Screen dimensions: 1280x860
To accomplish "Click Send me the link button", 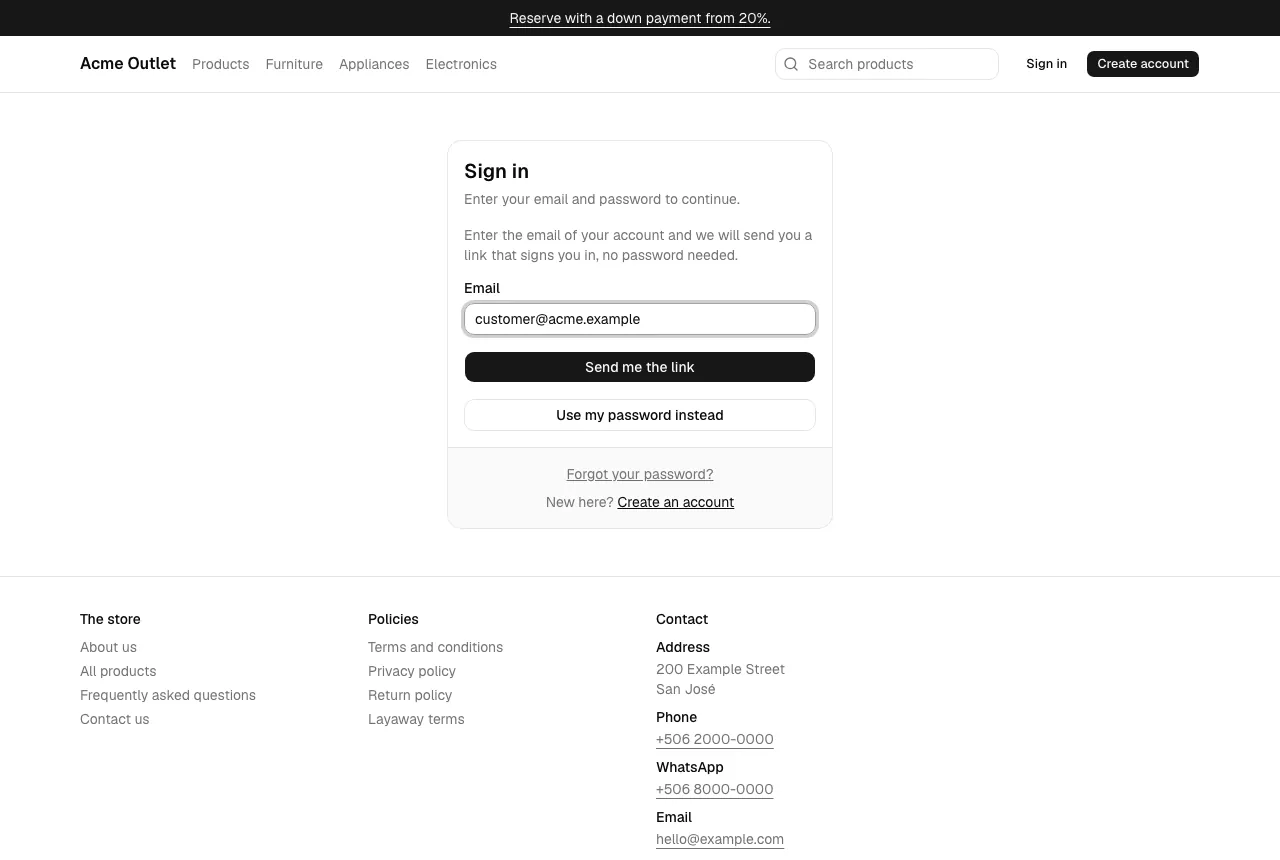I will [640, 367].
